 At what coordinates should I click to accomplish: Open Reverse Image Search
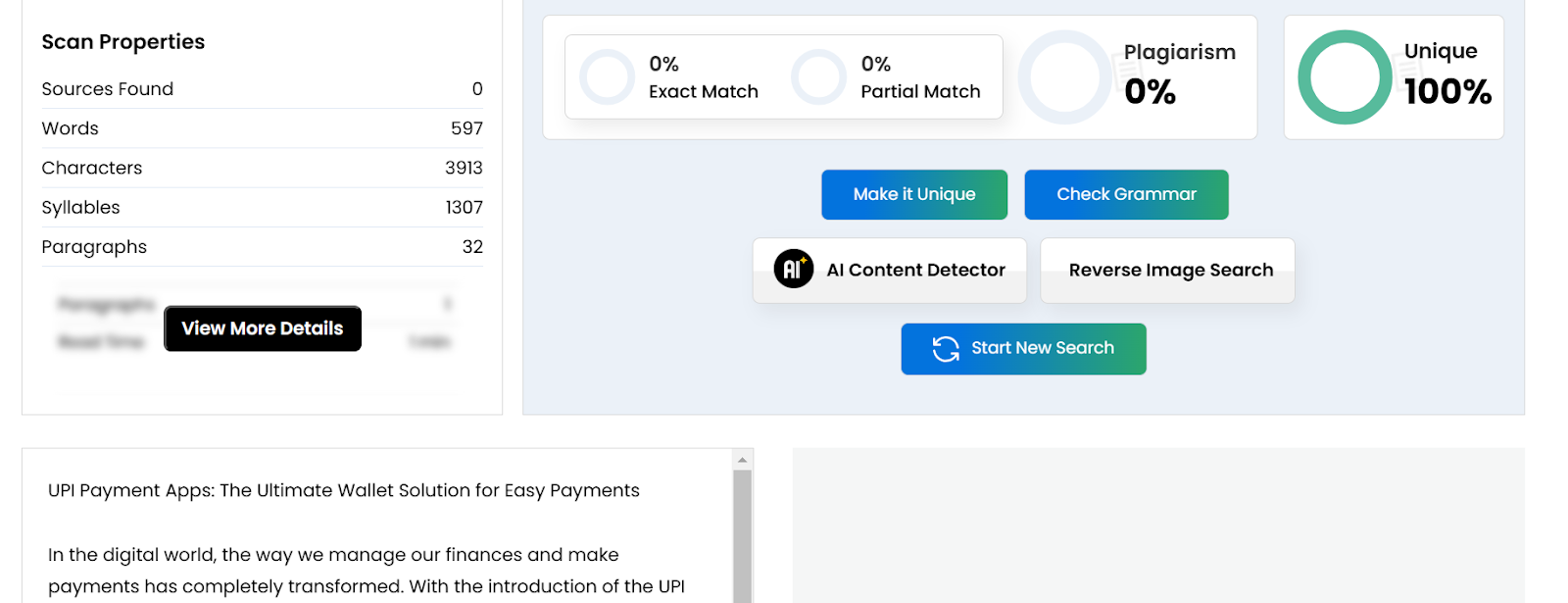[x=1167, y=270]
